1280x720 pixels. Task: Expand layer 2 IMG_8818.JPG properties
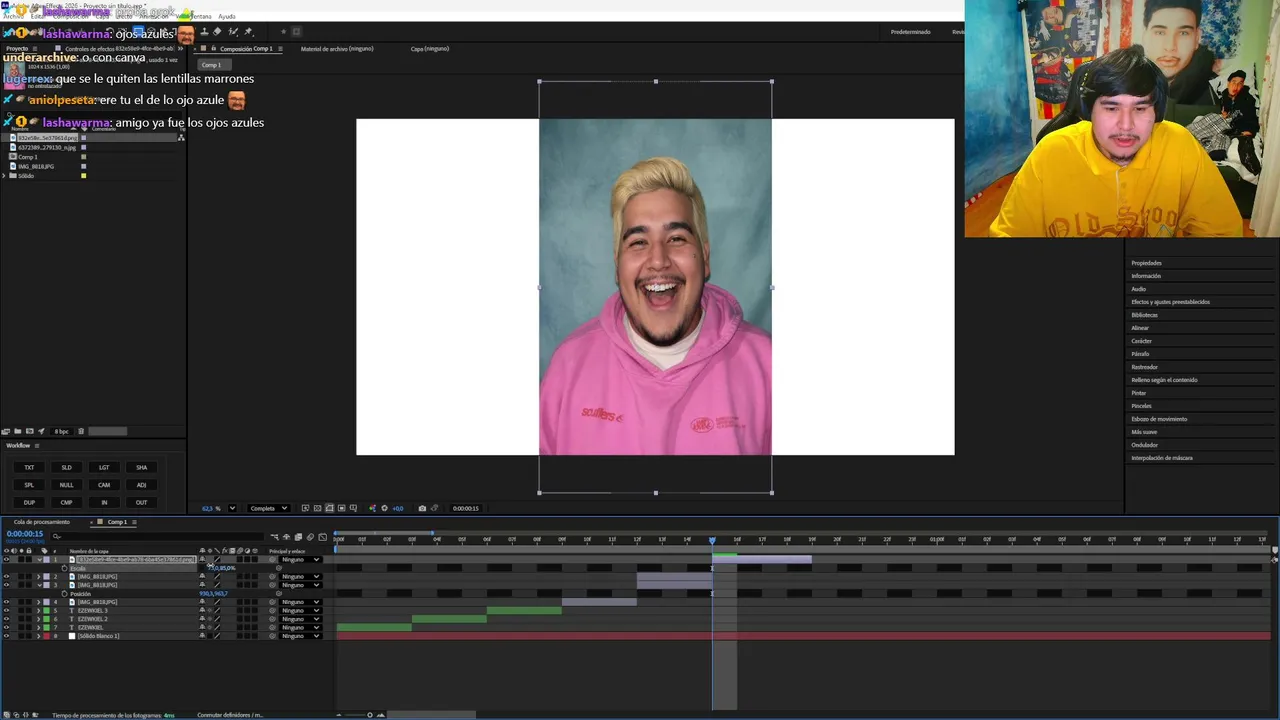(x=39, y=577)
